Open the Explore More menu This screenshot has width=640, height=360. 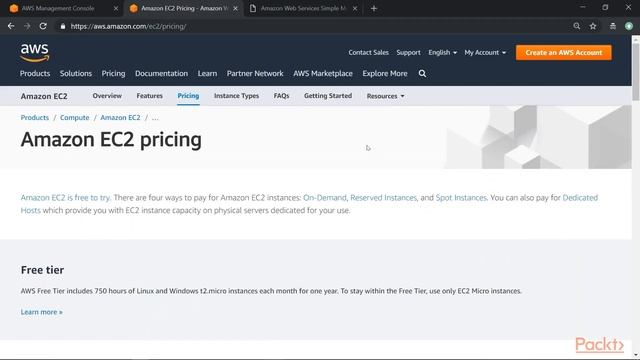click(385, 73)
